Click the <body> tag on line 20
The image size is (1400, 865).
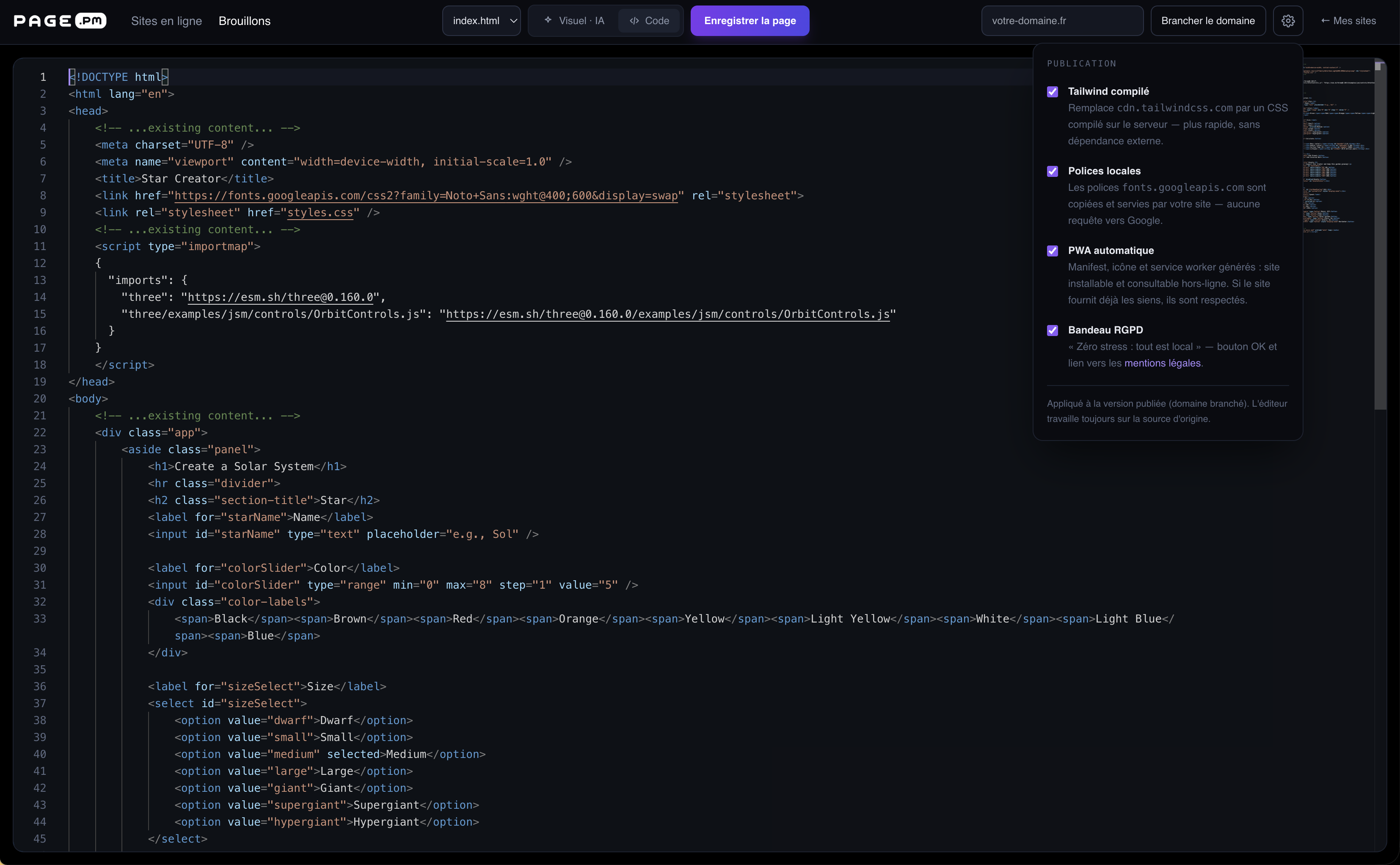click(x=88, y=399)
